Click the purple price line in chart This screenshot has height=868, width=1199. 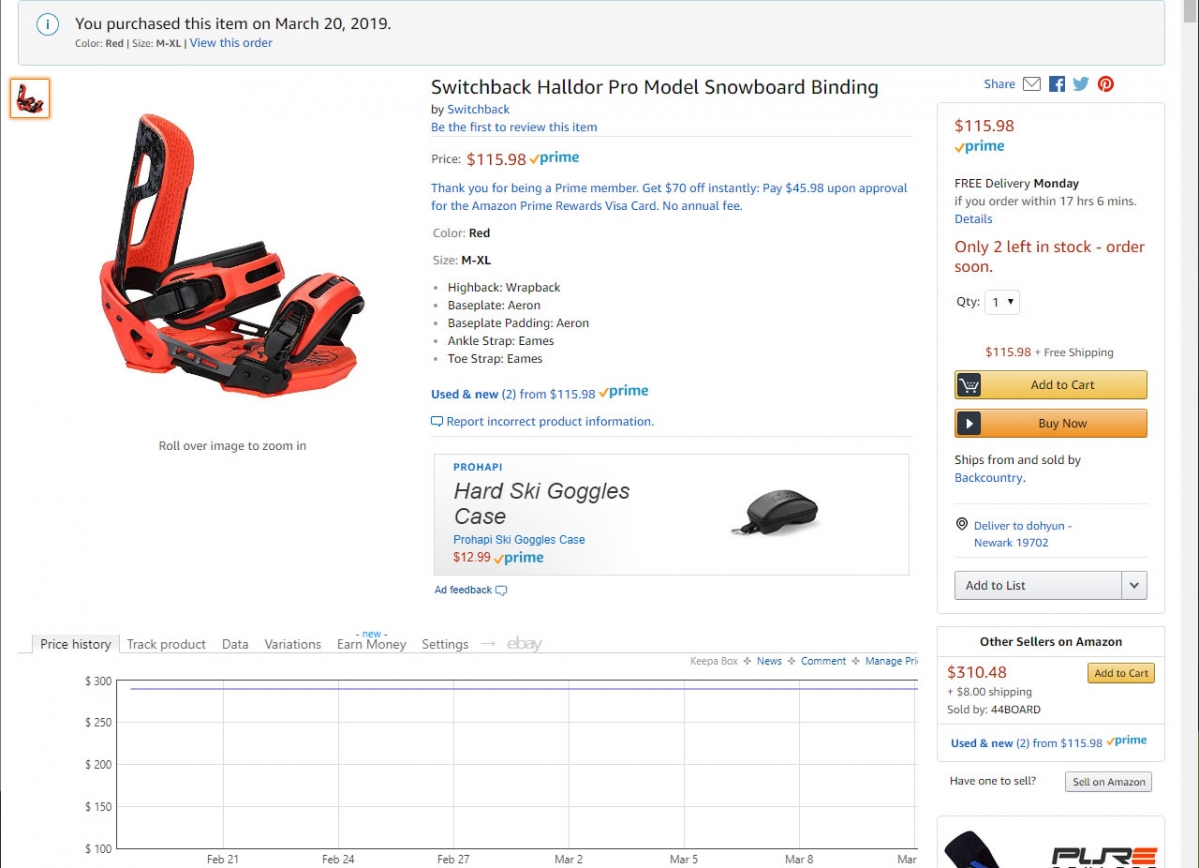(524, 689)
